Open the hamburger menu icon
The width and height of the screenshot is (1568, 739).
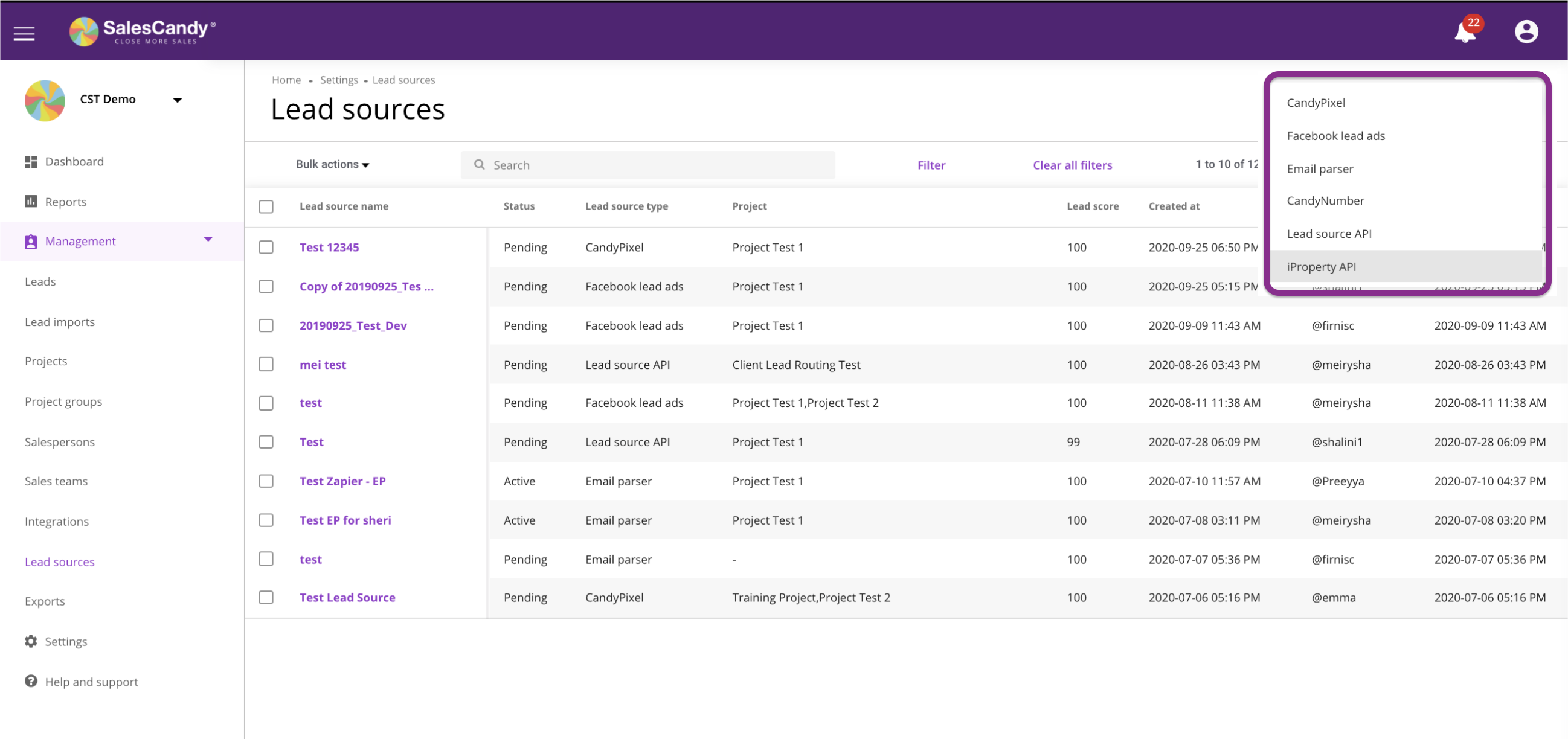pyautogui.click(x=24, y=33)
